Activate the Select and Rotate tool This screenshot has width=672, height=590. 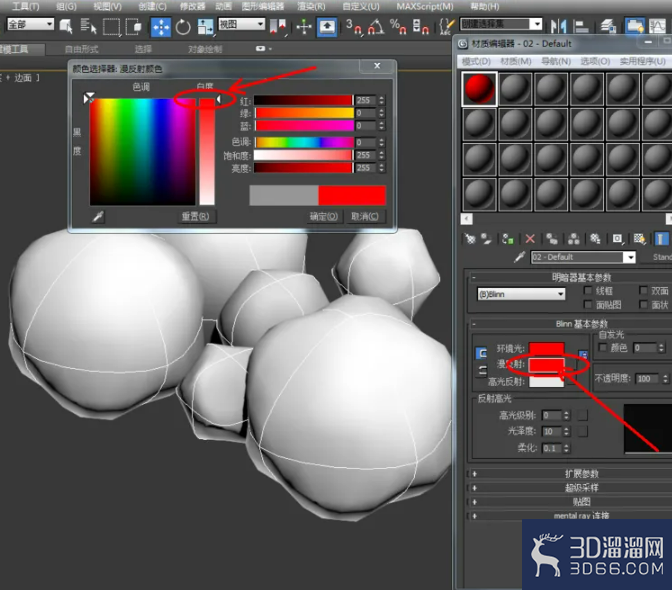[x=183, y=27]
